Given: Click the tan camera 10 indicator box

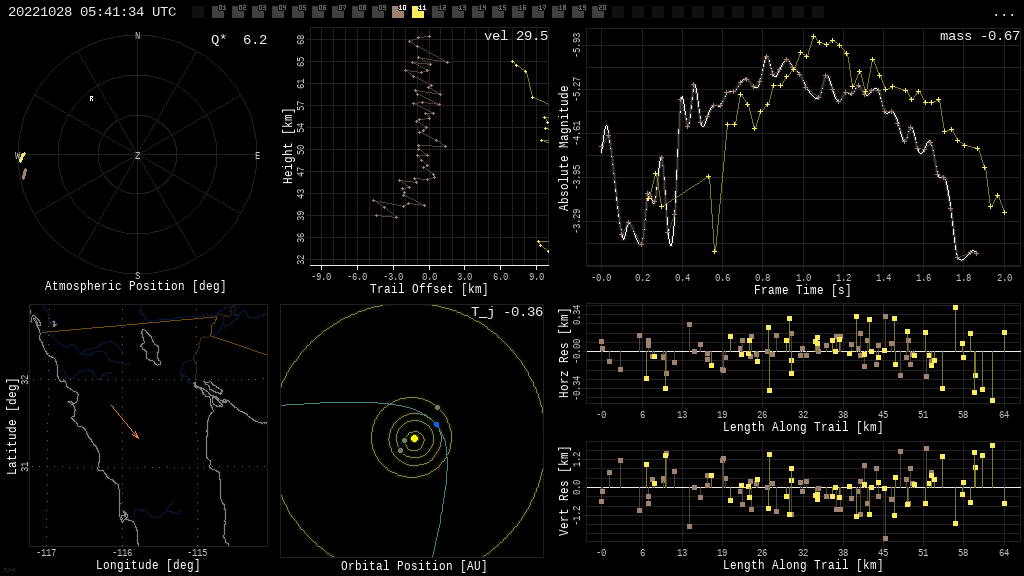Looking at the screenshot, I should [x=398, y=12].
